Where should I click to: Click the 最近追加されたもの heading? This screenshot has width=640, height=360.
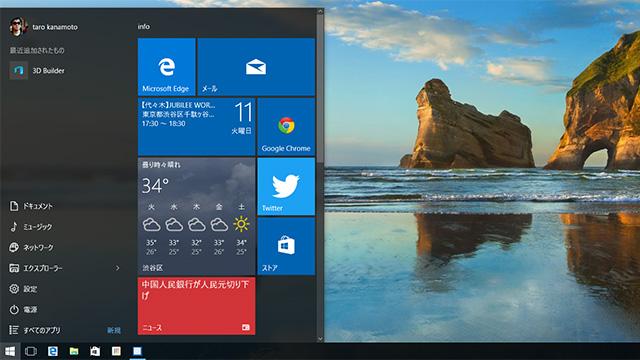coord(37,51)
